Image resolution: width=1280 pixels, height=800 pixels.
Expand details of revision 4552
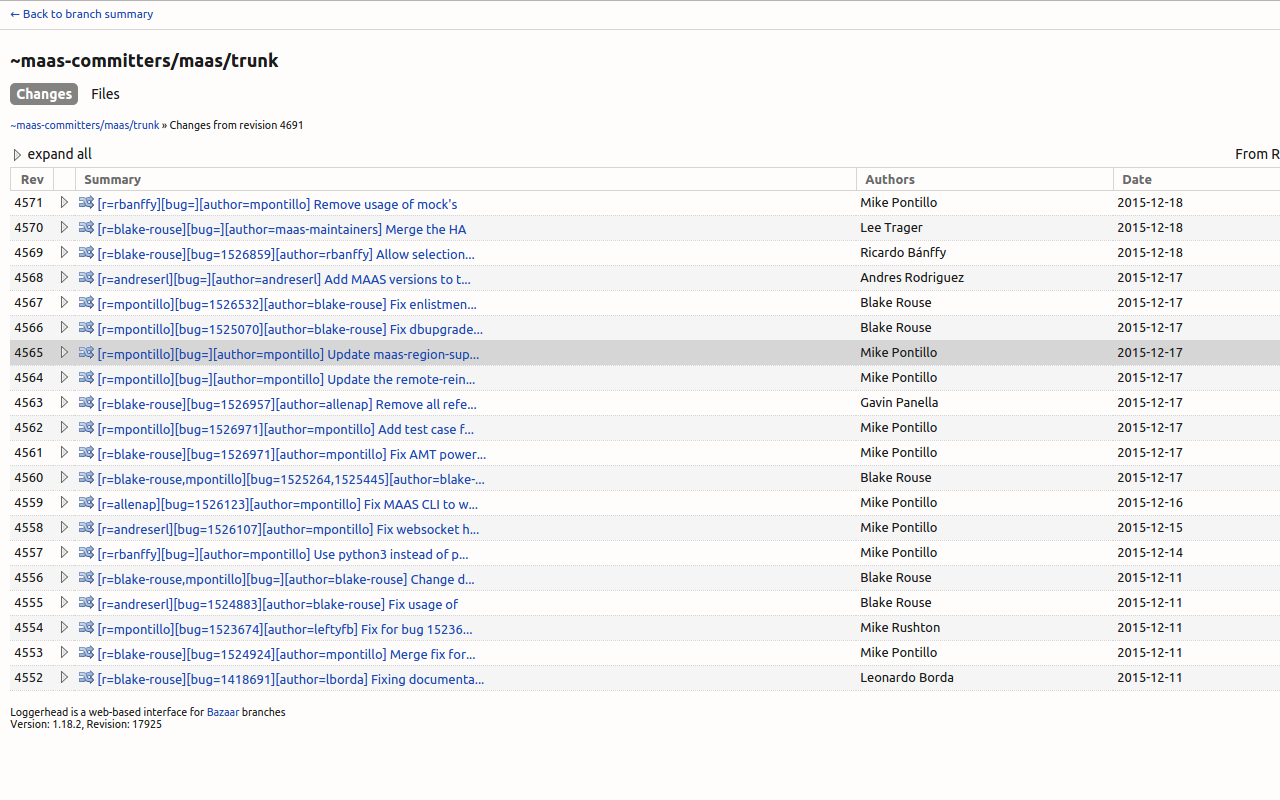click(x=64, y=677)
